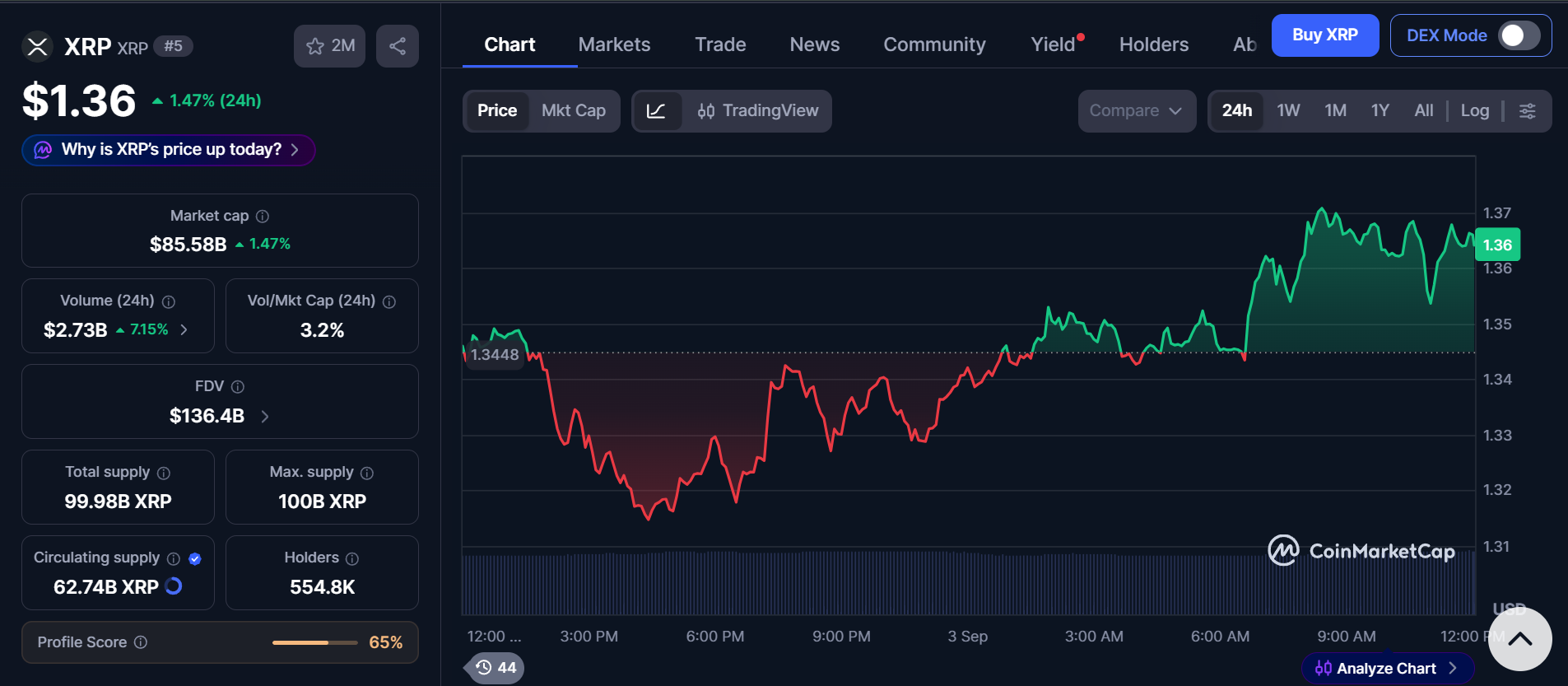Screen dimensions: 1568x686
Task: Click the circulating supply progress ring
Action: [174, 586]
